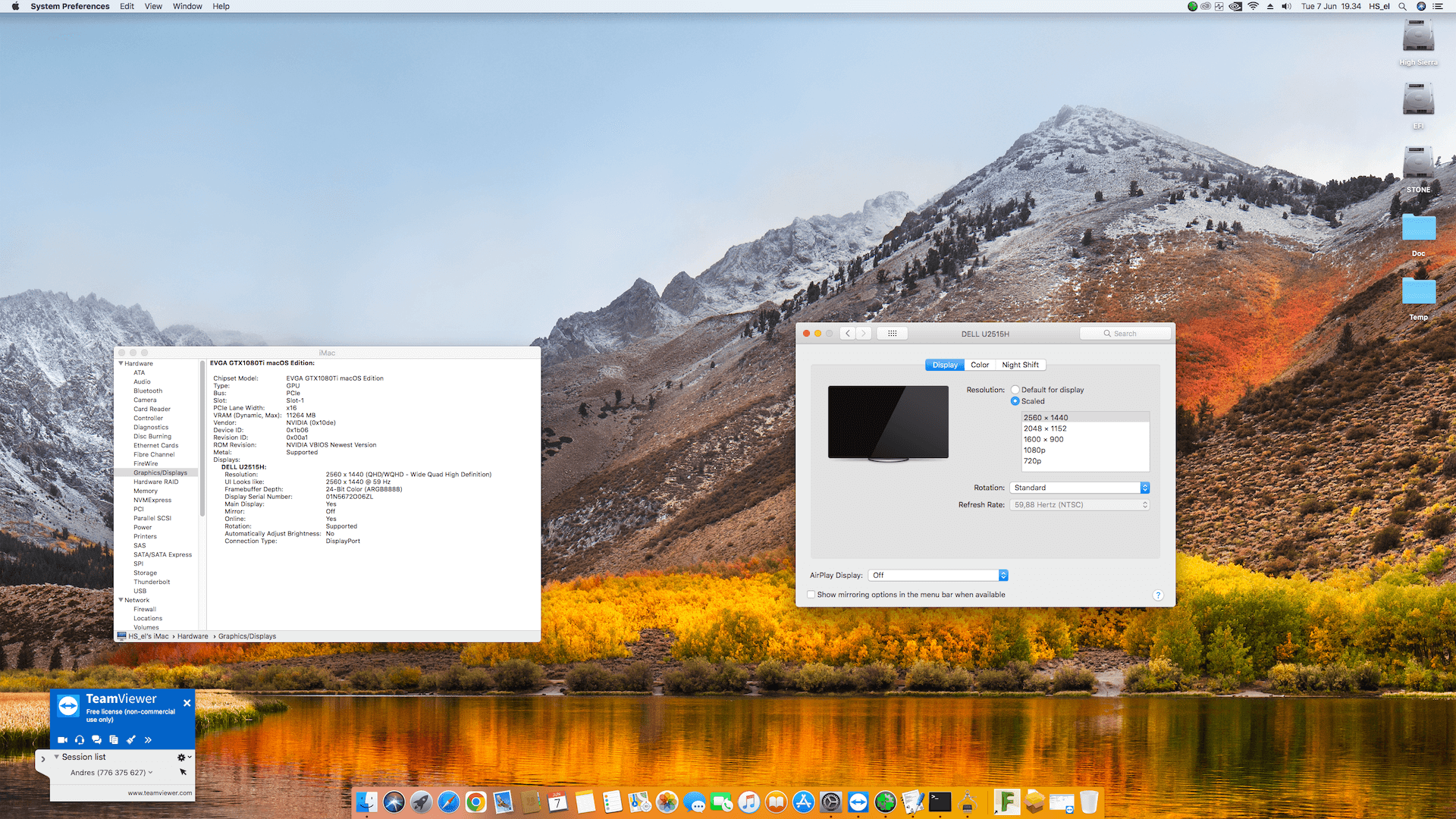Switch to the Night Shift tab
Screen dimensions: 1456x819
(x=1020, y=365)
